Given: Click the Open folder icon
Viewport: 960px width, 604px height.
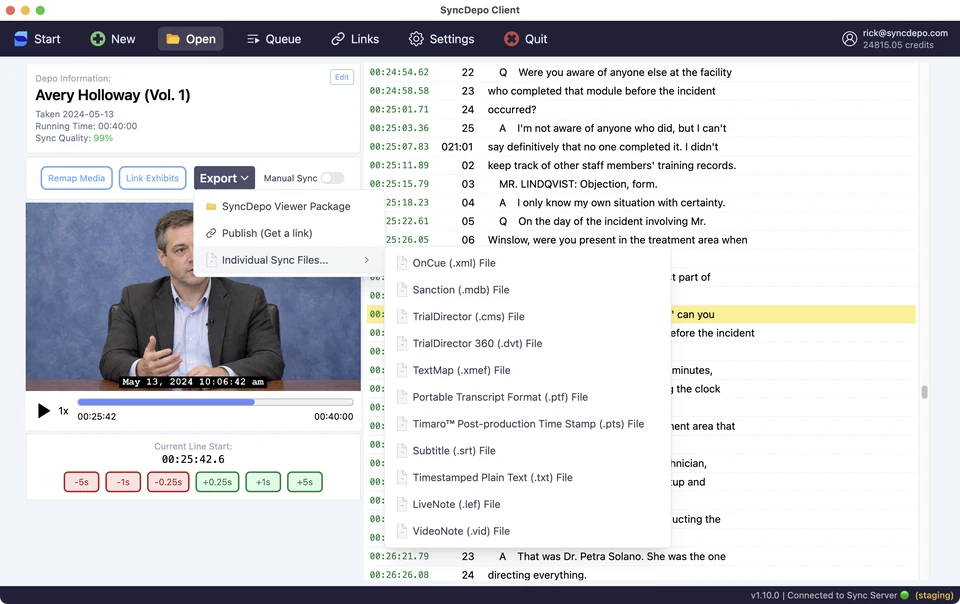Looking at the screenshot, I should [173, 39].
